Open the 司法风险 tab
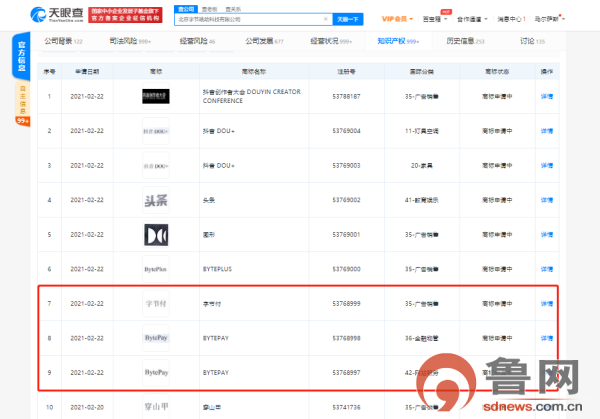600x419 pixels. click(x=130, y=41)
